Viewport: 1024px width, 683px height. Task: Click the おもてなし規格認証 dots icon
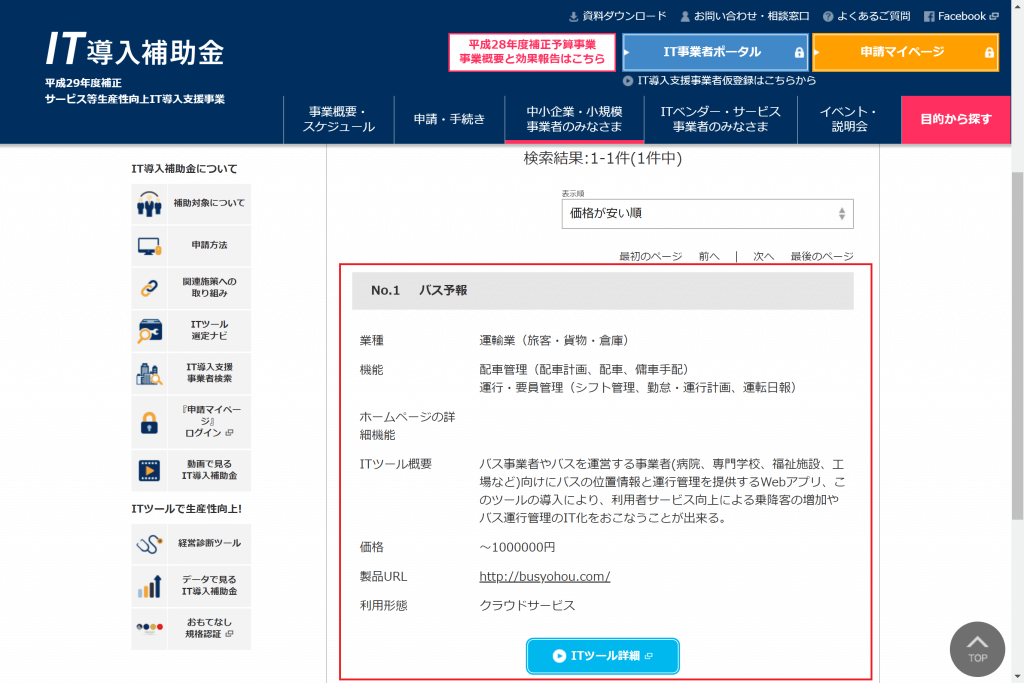149,629
